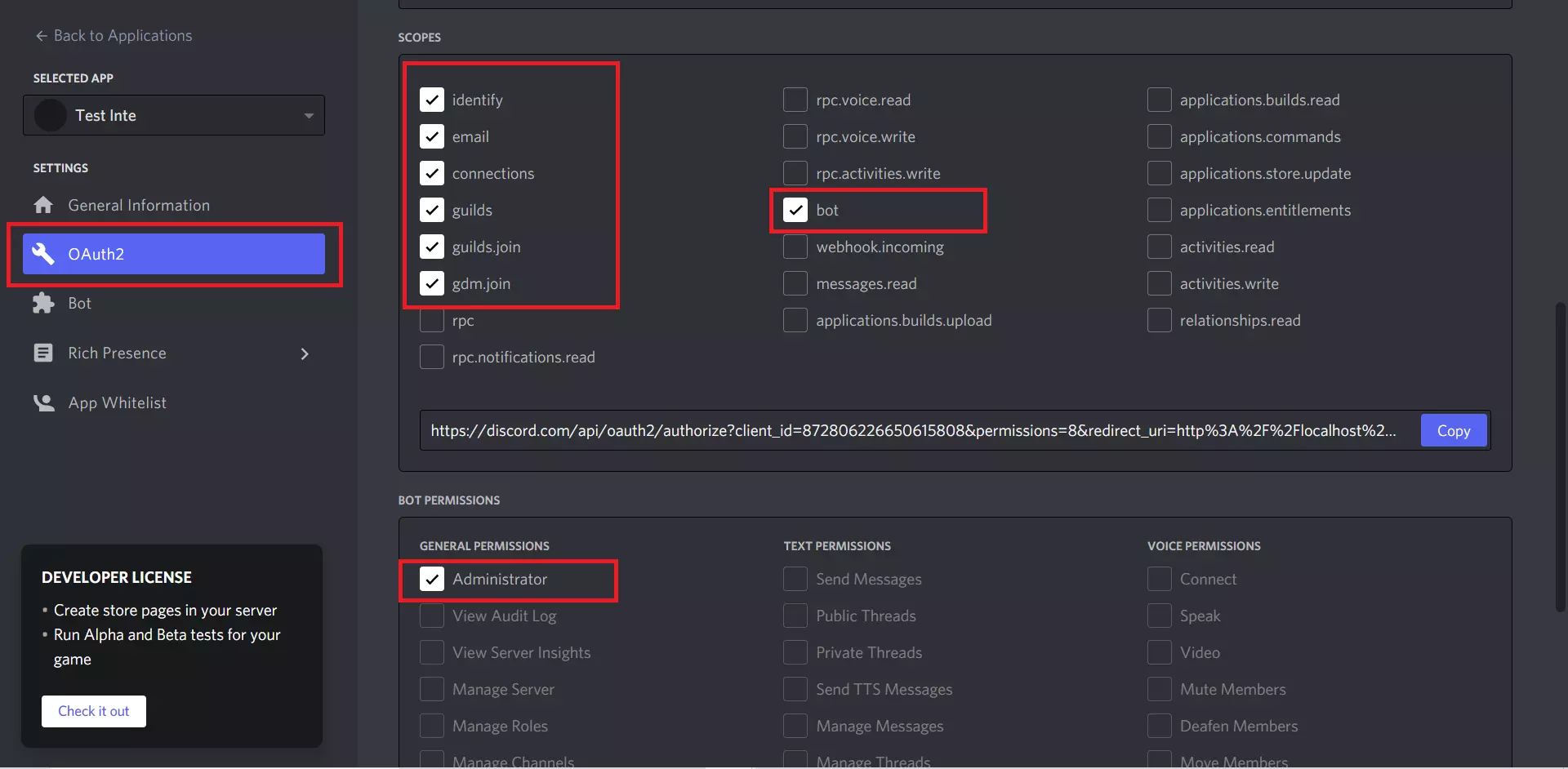Screen dimensions: 1568x769
Task: Go to the Bot settings page
Action: (x=174, y=304)
